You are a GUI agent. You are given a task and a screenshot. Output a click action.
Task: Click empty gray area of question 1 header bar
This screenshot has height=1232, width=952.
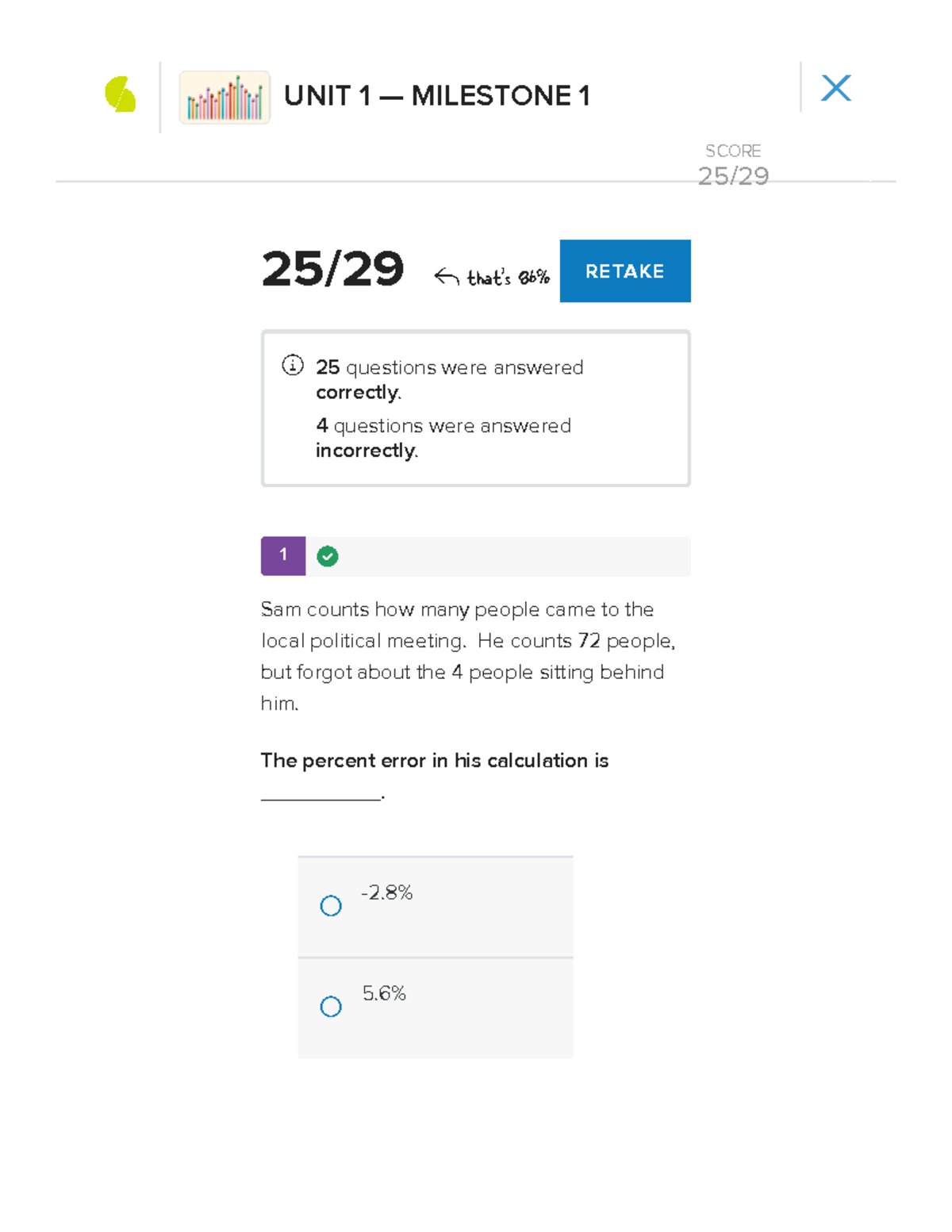pos(516,557)
